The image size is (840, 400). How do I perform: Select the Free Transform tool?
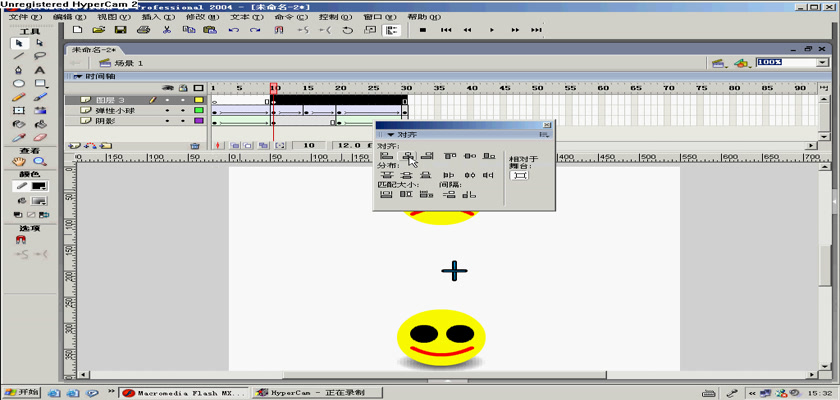(x=19, y=111)
